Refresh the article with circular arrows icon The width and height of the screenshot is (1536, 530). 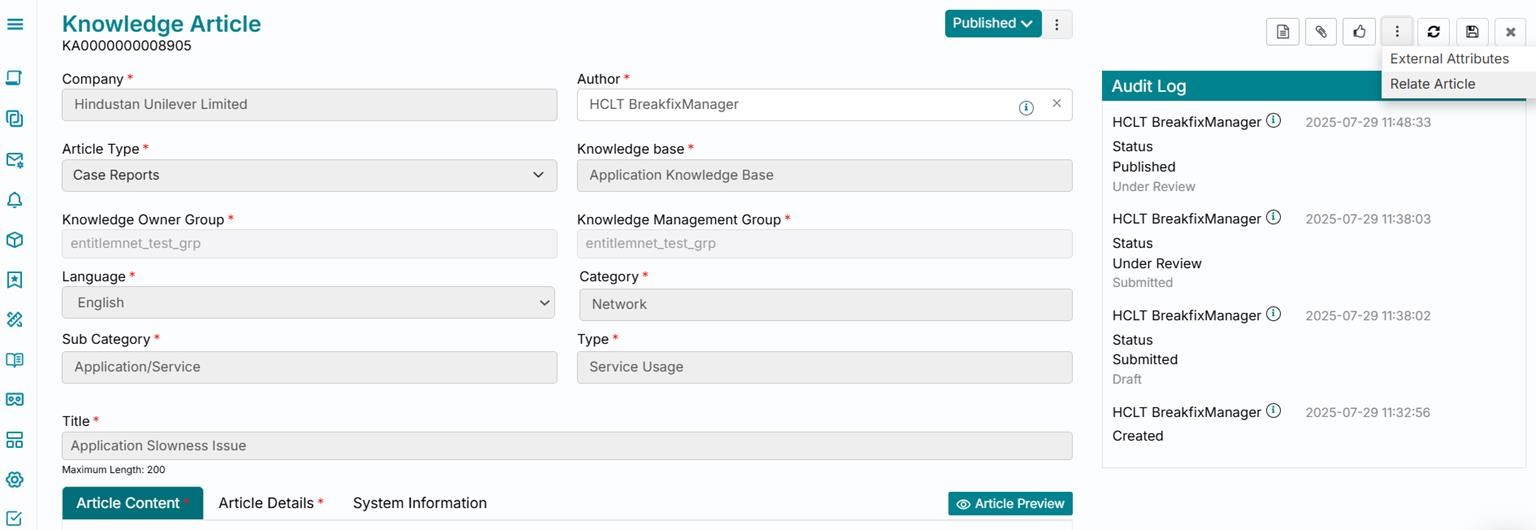pos(1434,32)
